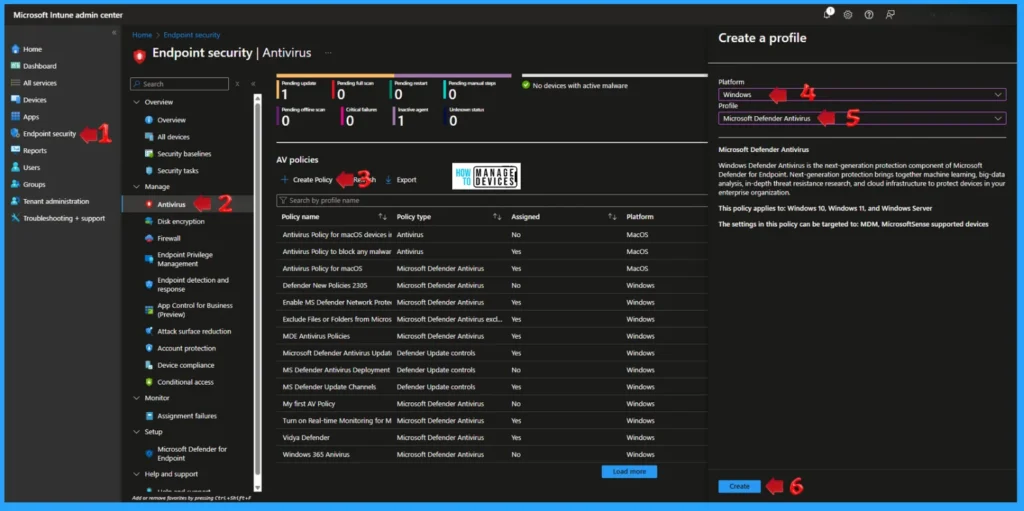Click the Search by profile name field
This screenshot has width=1024, height=511.
tap(491, 201)
